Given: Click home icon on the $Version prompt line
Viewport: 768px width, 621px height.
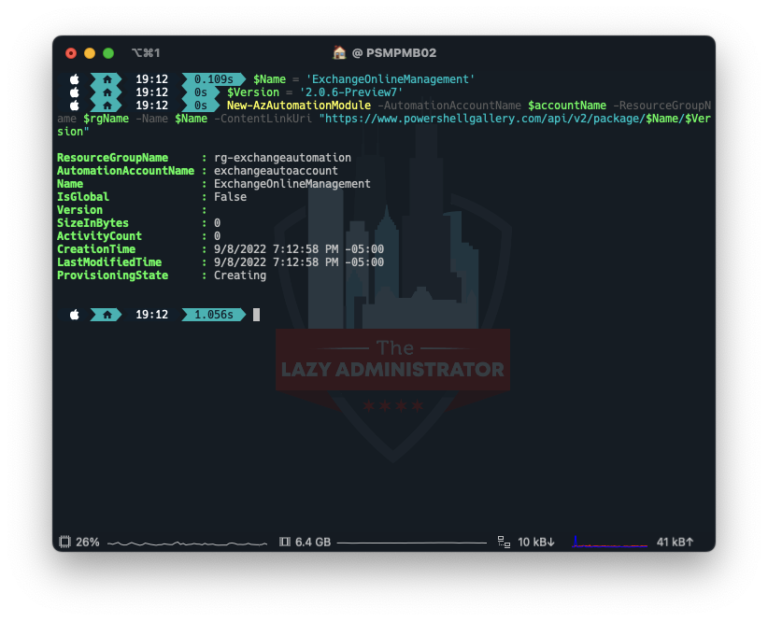Looking at the screenshot, I should (x=107, y=93).
